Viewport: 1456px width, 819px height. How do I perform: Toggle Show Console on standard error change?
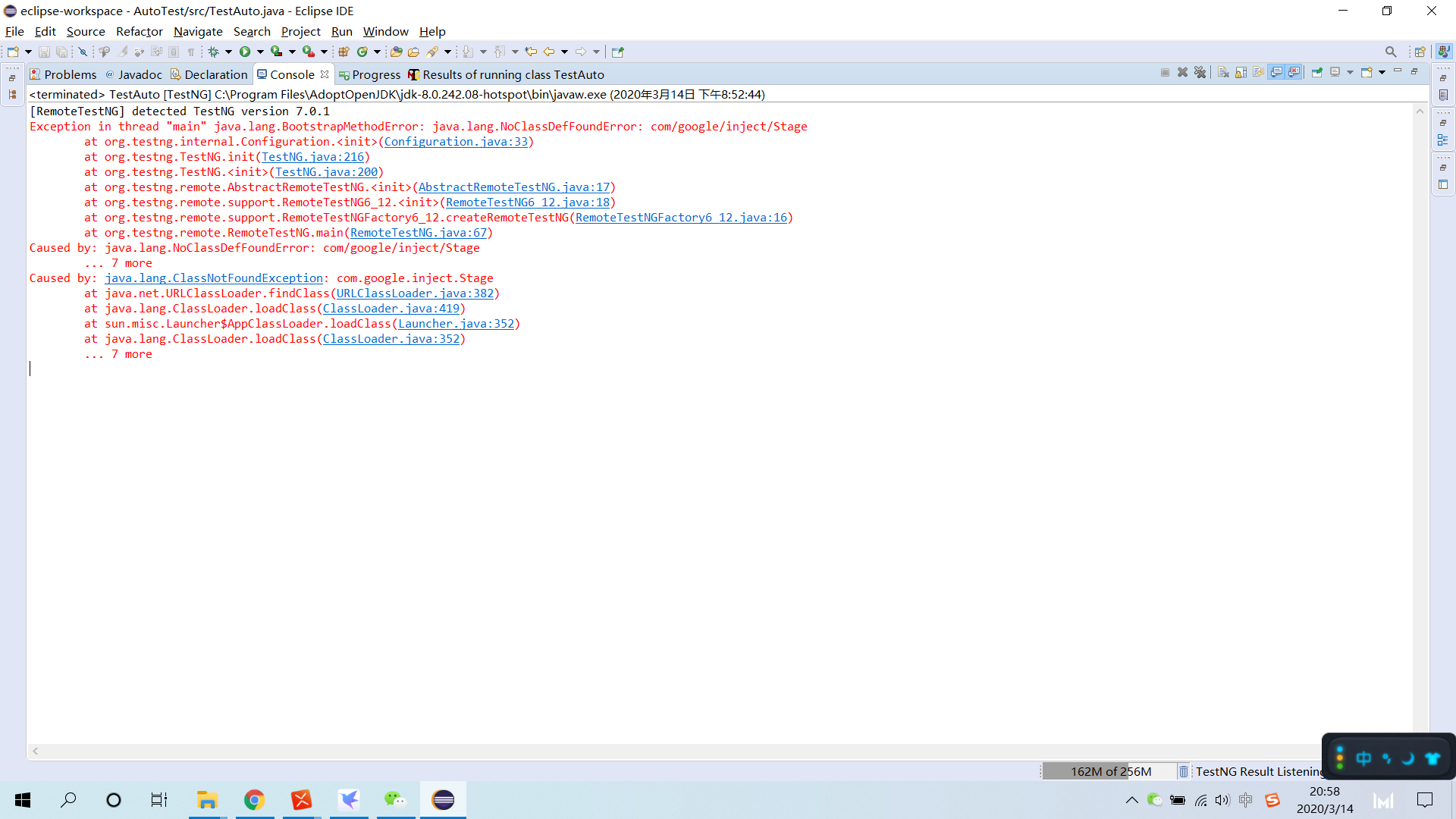click(1294, 72)
